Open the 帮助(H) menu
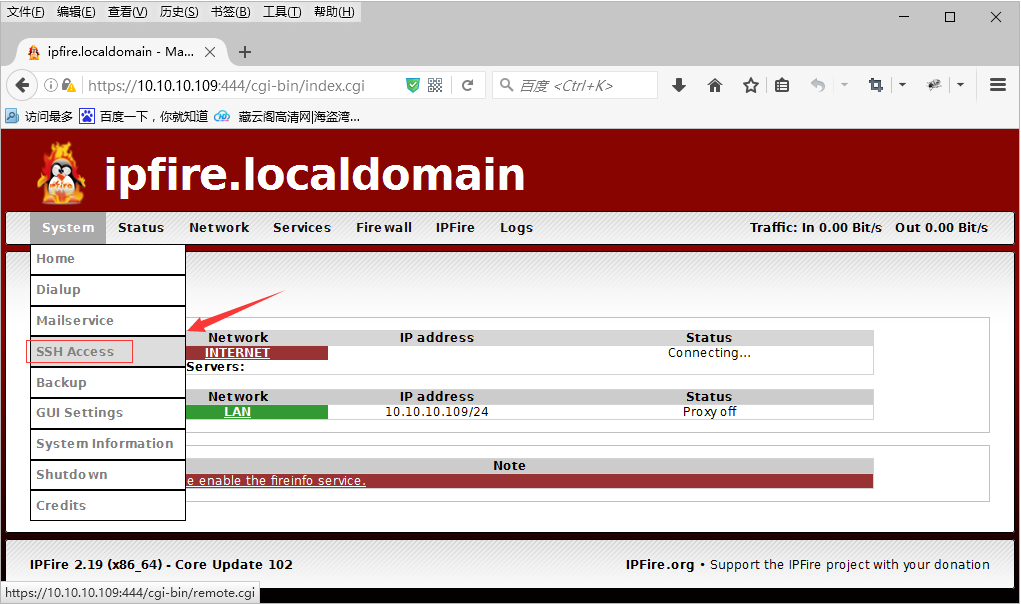1021x604 pixels. click(334, 12)
